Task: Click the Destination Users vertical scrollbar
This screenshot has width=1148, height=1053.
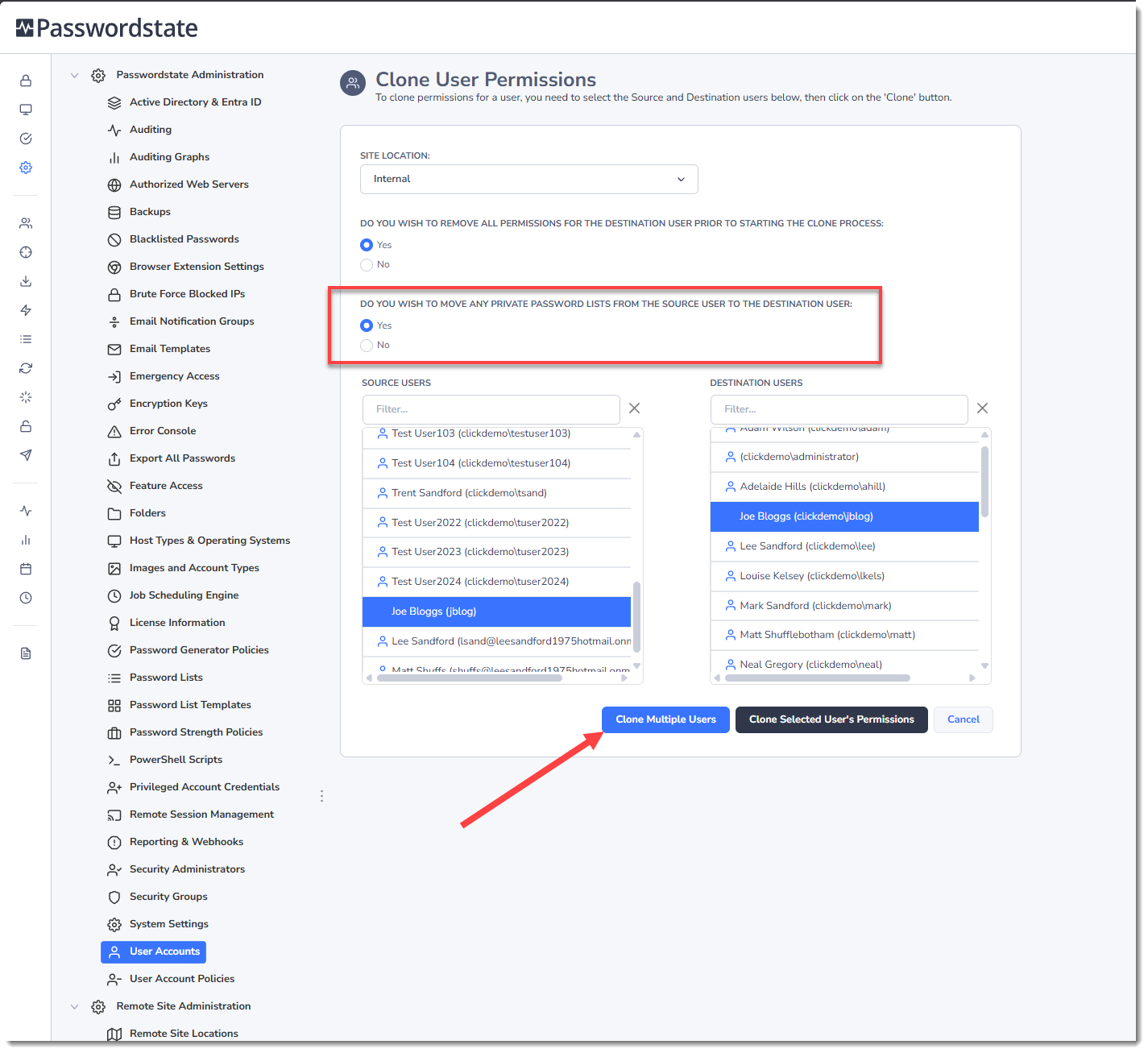Action: tap(984, 482)
